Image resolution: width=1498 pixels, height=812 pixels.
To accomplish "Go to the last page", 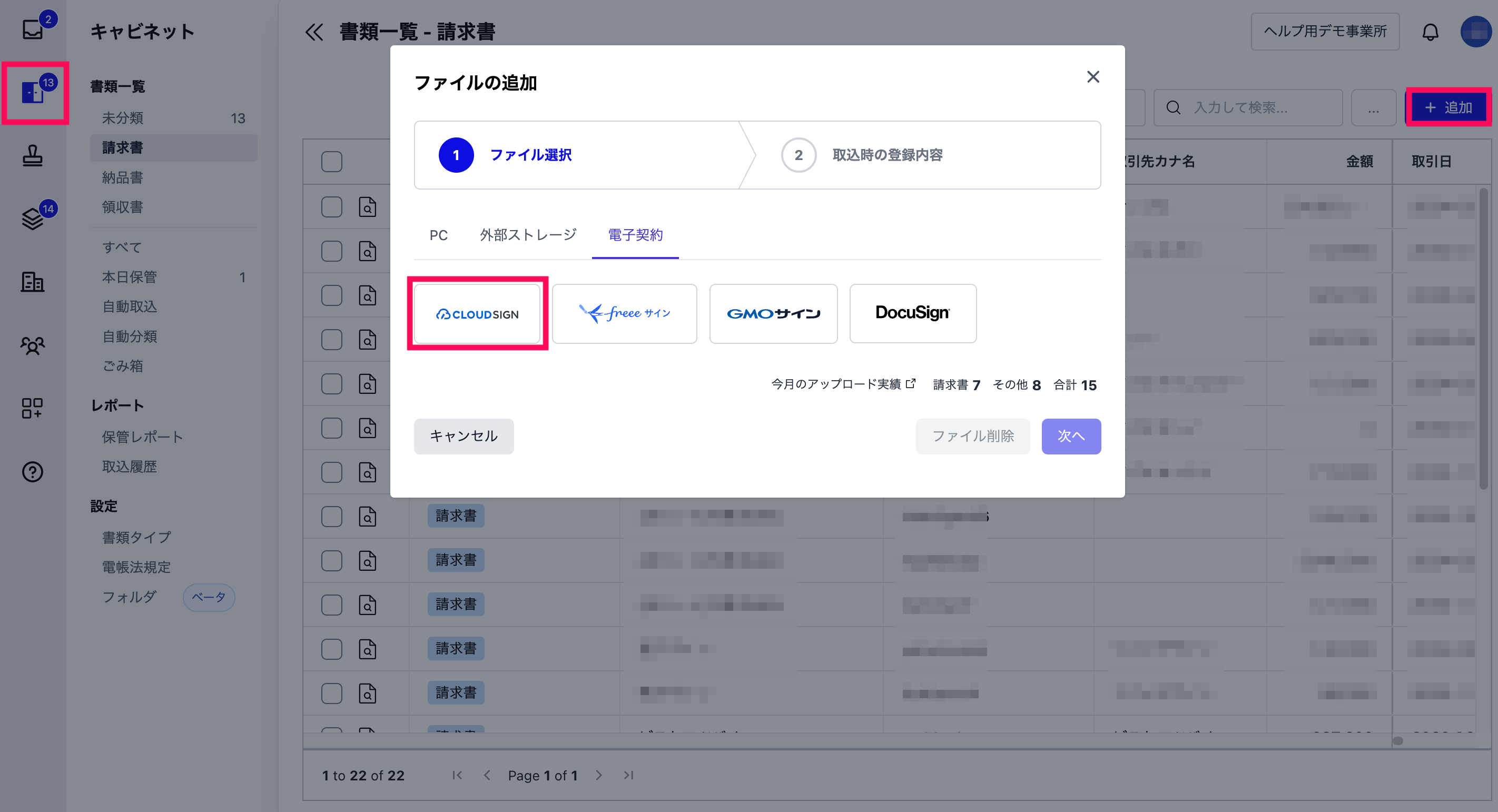I will (x=628, y=775).
